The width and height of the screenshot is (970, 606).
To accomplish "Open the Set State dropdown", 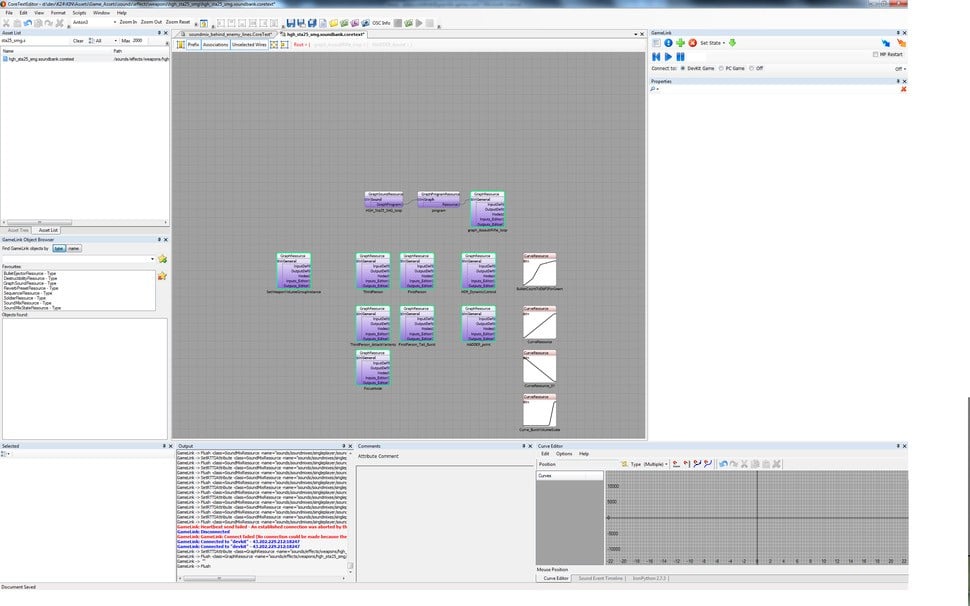I will [712, 43].
